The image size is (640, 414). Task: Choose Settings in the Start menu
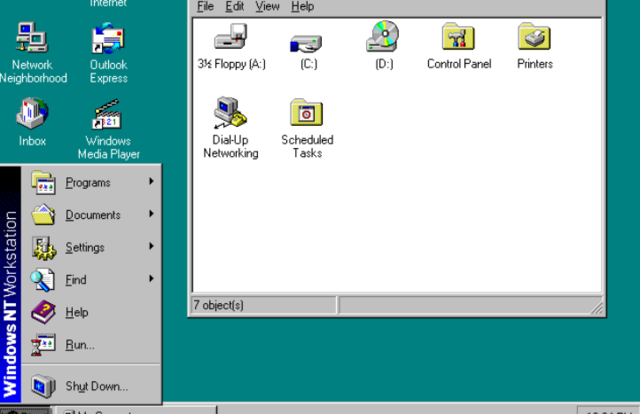(x=92, y=247)
